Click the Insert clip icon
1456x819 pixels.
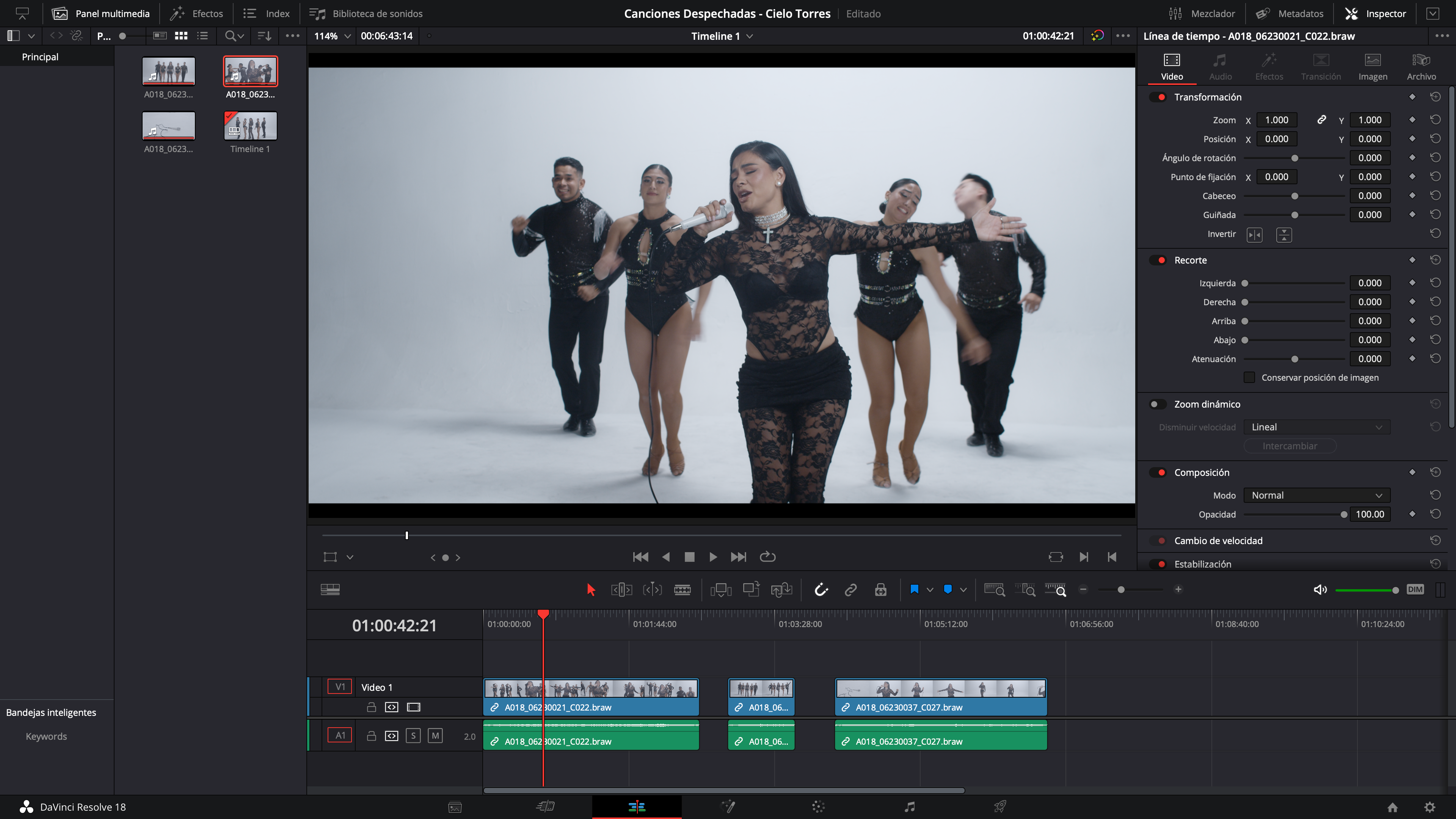tap(721, 590)
